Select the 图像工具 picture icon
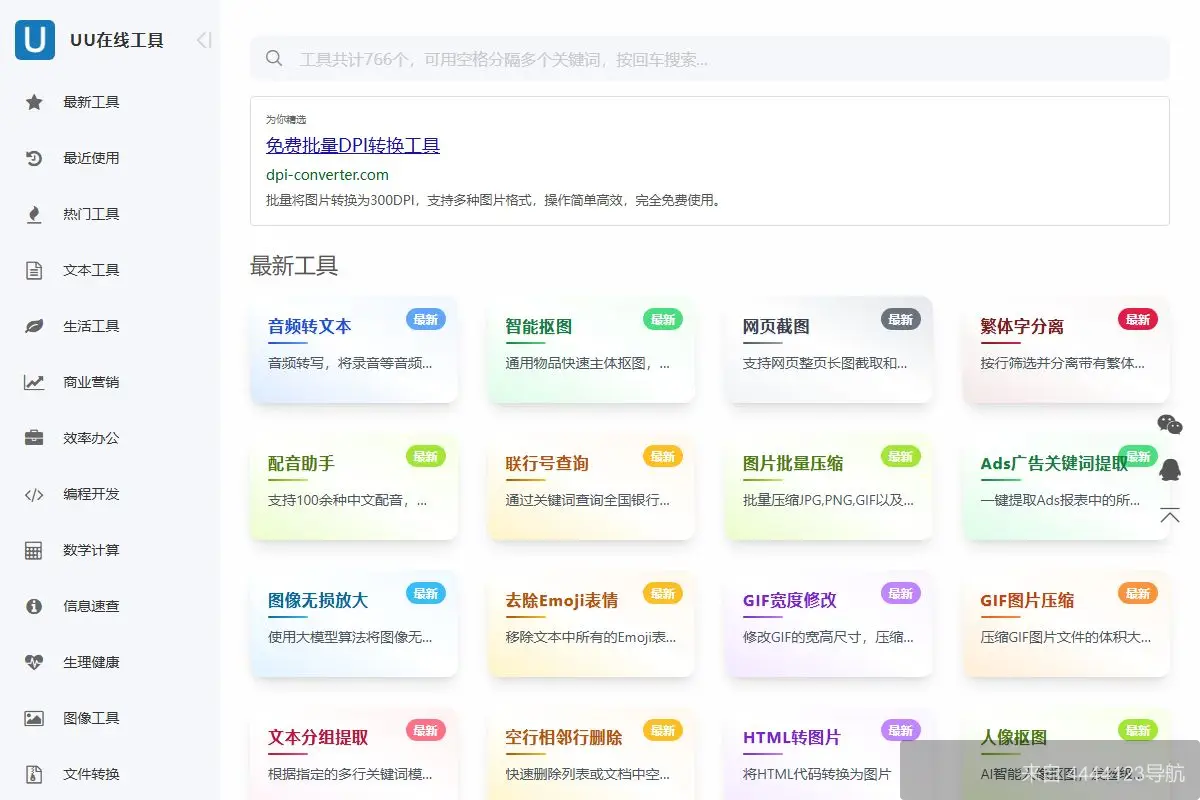This screenshot has width=1200, height=800. pyautogui.click(x=34, y=717)
